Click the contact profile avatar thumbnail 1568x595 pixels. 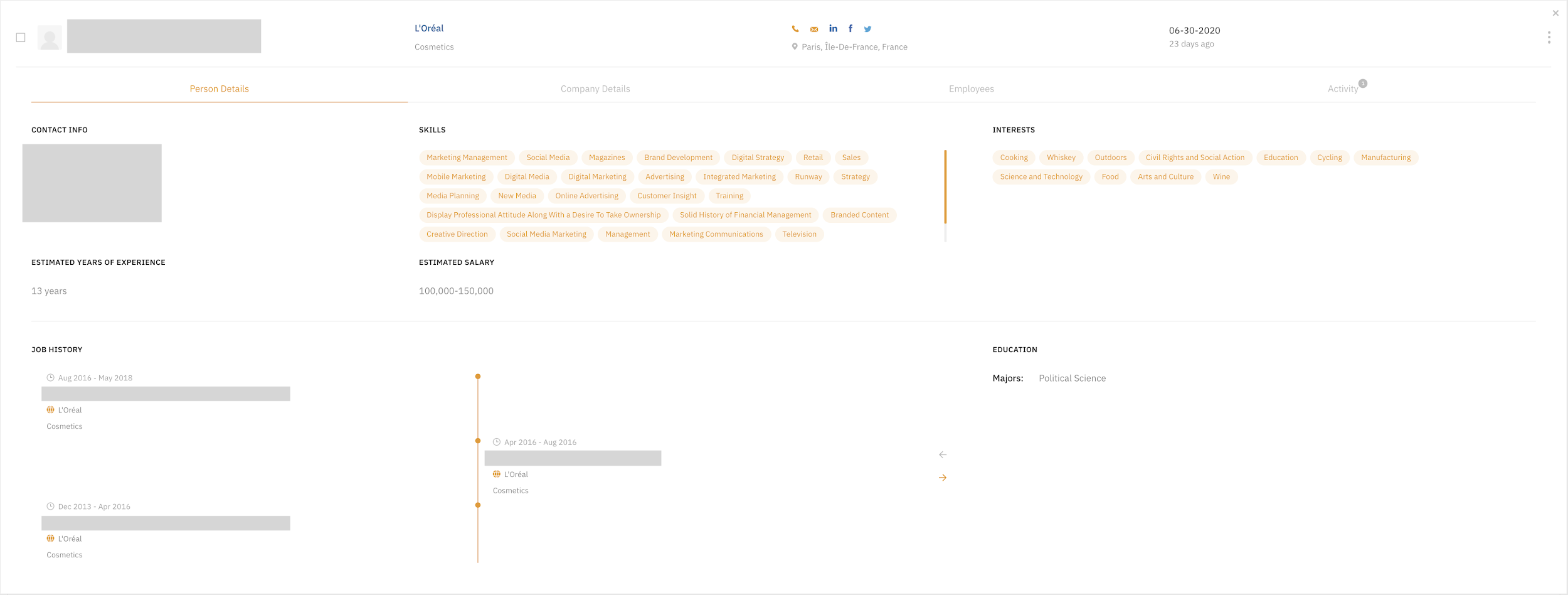tap(50, 38)
